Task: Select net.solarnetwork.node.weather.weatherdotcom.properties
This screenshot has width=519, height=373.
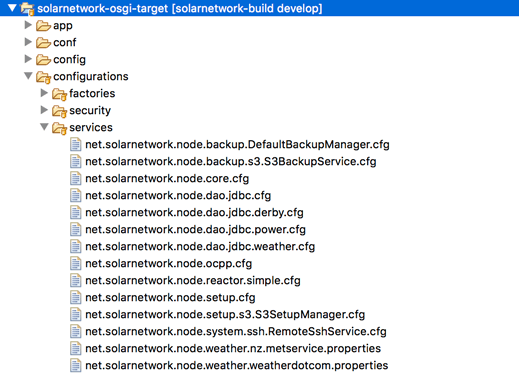Action: coord(237,366)
